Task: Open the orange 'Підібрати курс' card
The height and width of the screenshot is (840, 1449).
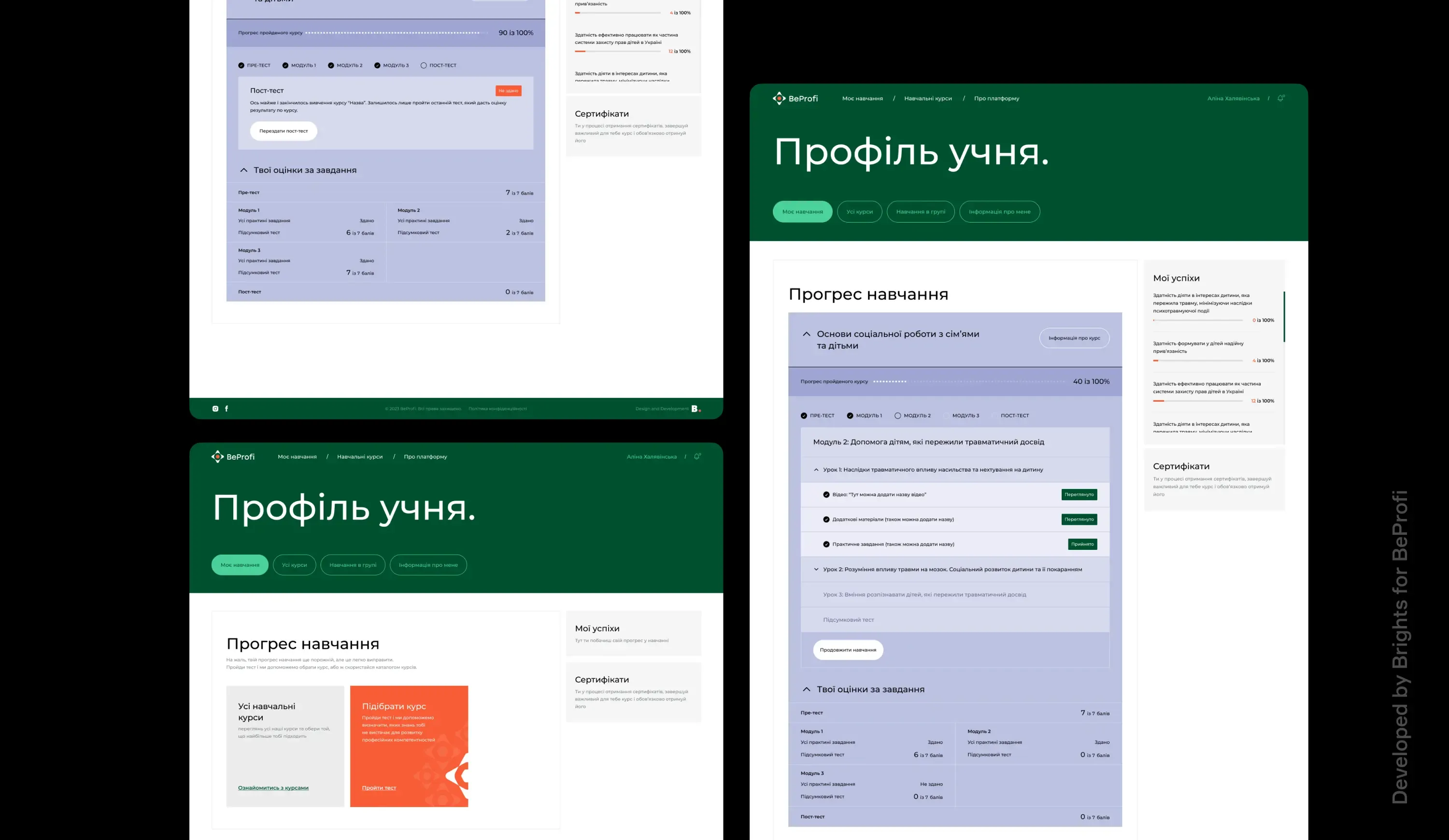Action: (x=409, y=746)
